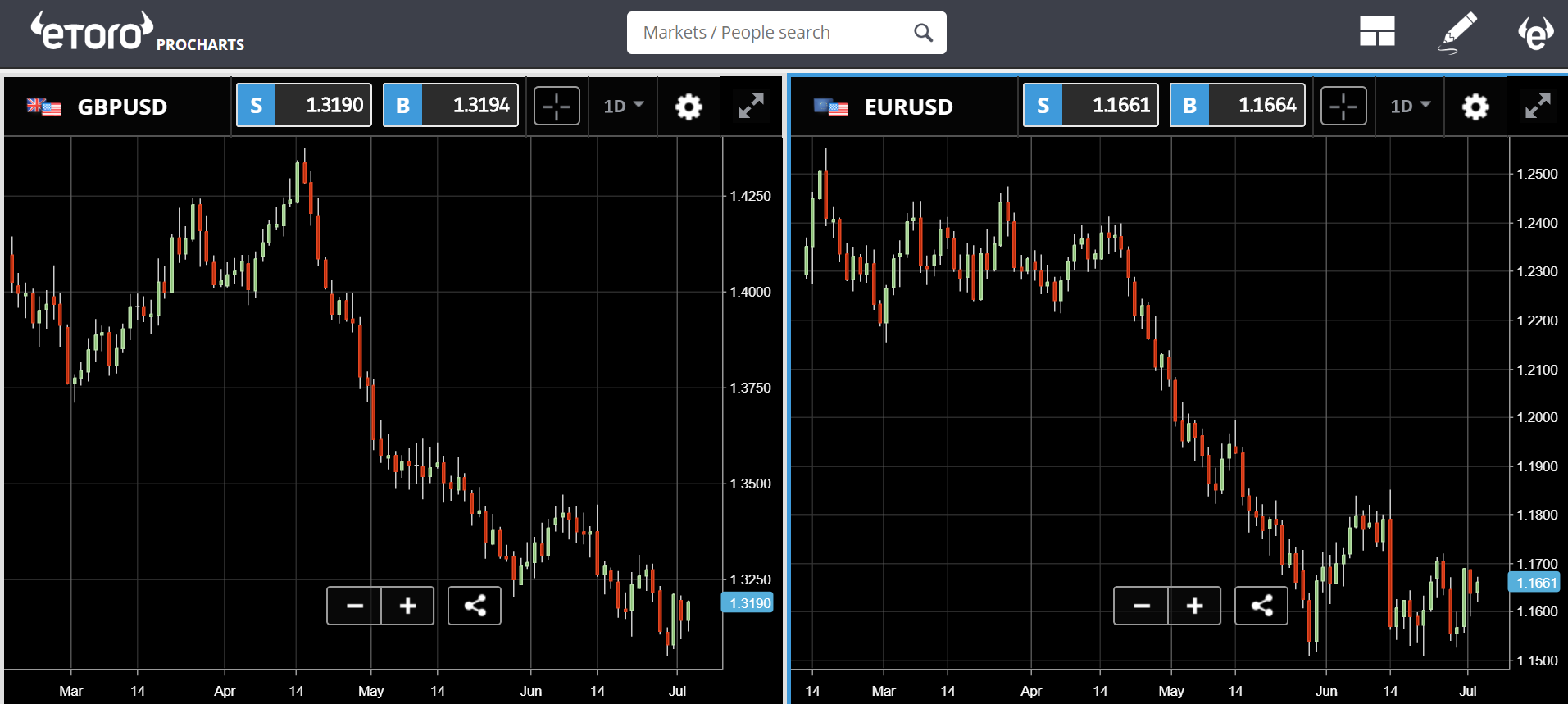Click the Markets / People search field
Screen dimensions: 1568x704
(x=775, y=33)
